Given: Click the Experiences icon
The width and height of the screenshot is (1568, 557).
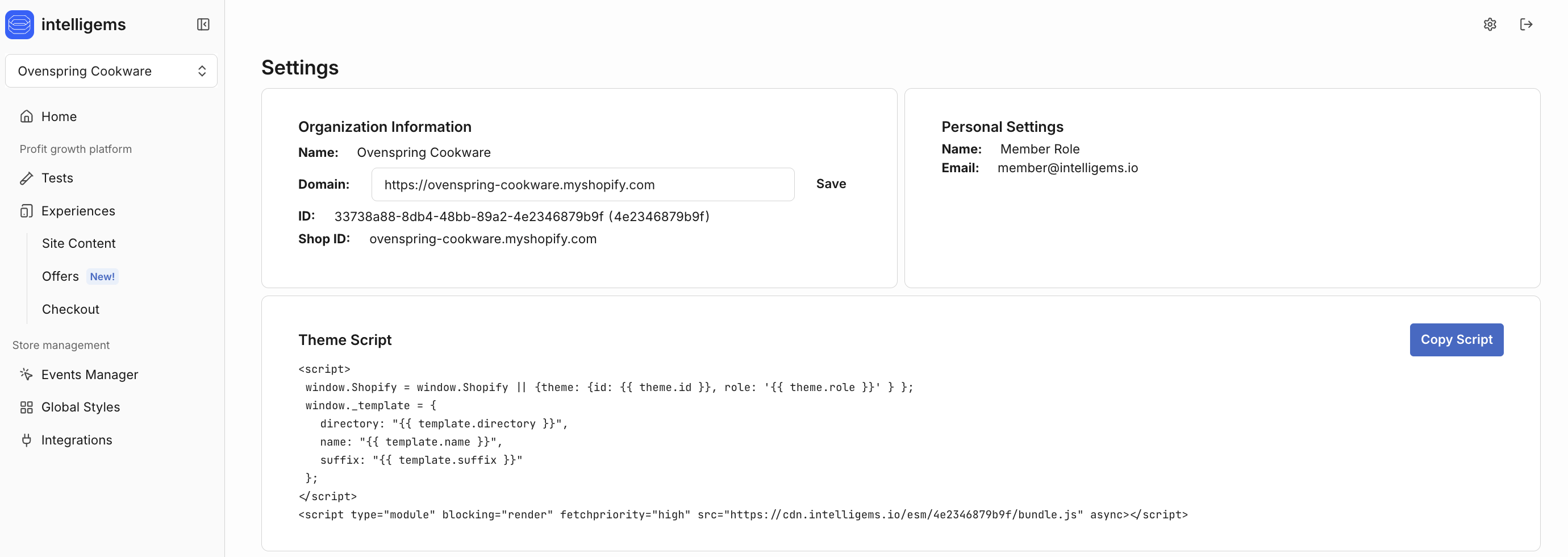Looking at the screenshot, I should [26, 211].
